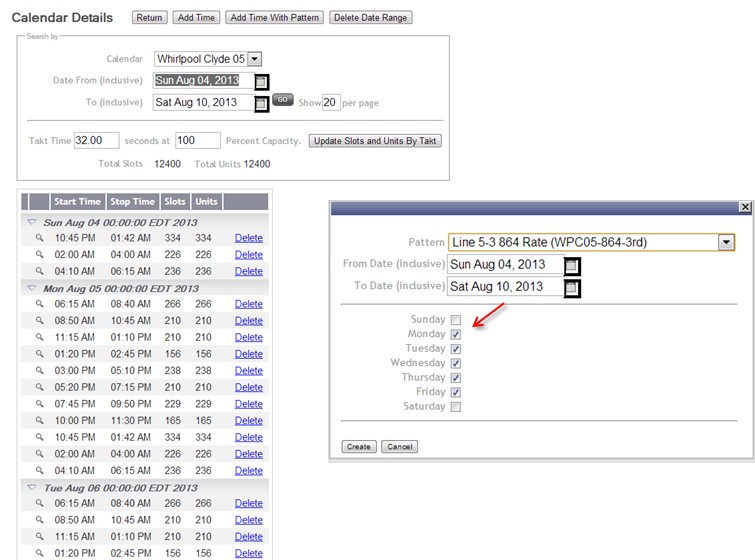Open details magnifier for Sun 02:00 AM row
The image size is (755, 560).
(x=39, y=254)
